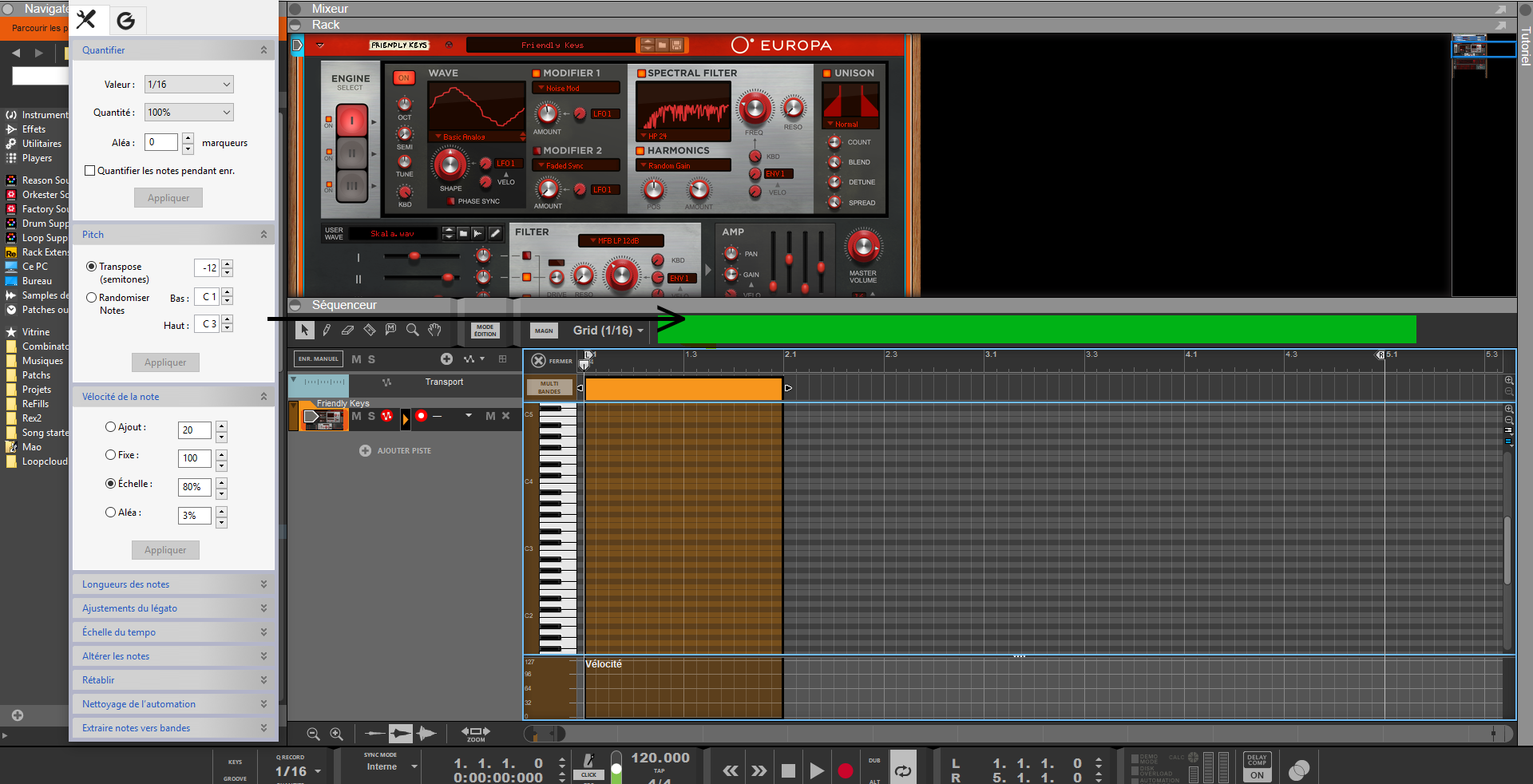Expand Échelle du tempo section
The height and width of the screenshot is (784, 1533).
(x=174, y=632)
